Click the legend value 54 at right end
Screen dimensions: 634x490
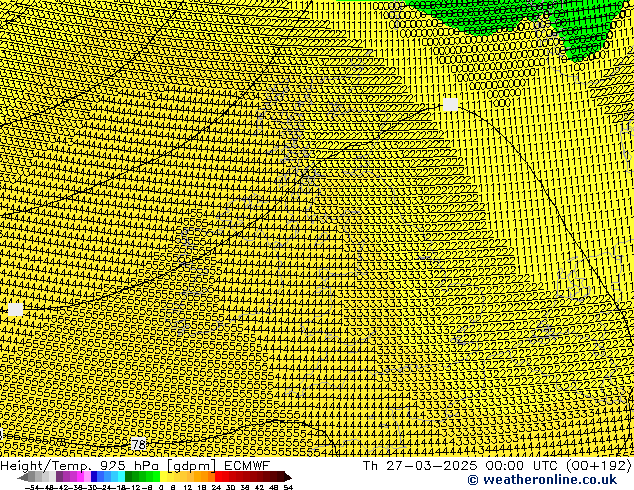coord(288,488)
